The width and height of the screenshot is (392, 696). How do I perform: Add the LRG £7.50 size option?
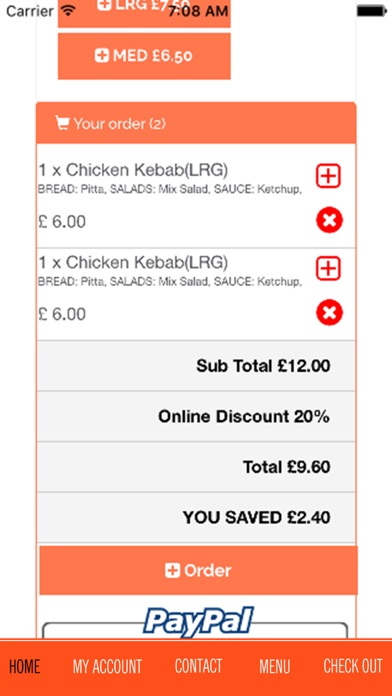point(144,13)
